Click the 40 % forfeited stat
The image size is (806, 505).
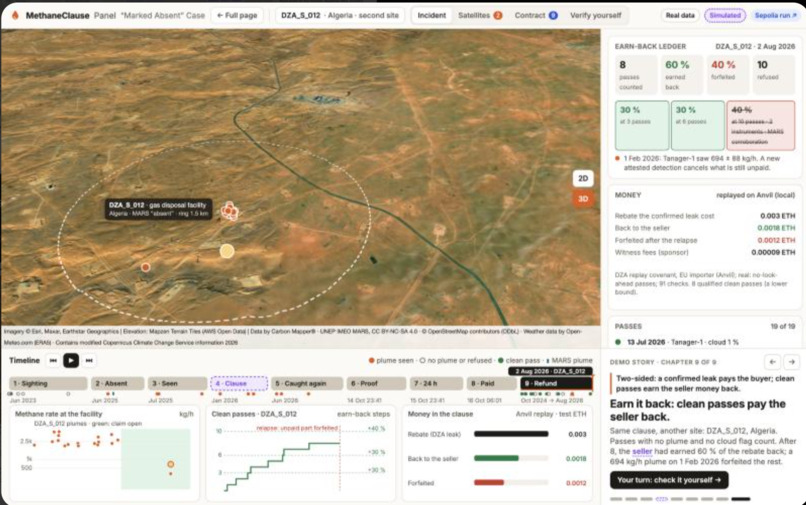[727, 75]
